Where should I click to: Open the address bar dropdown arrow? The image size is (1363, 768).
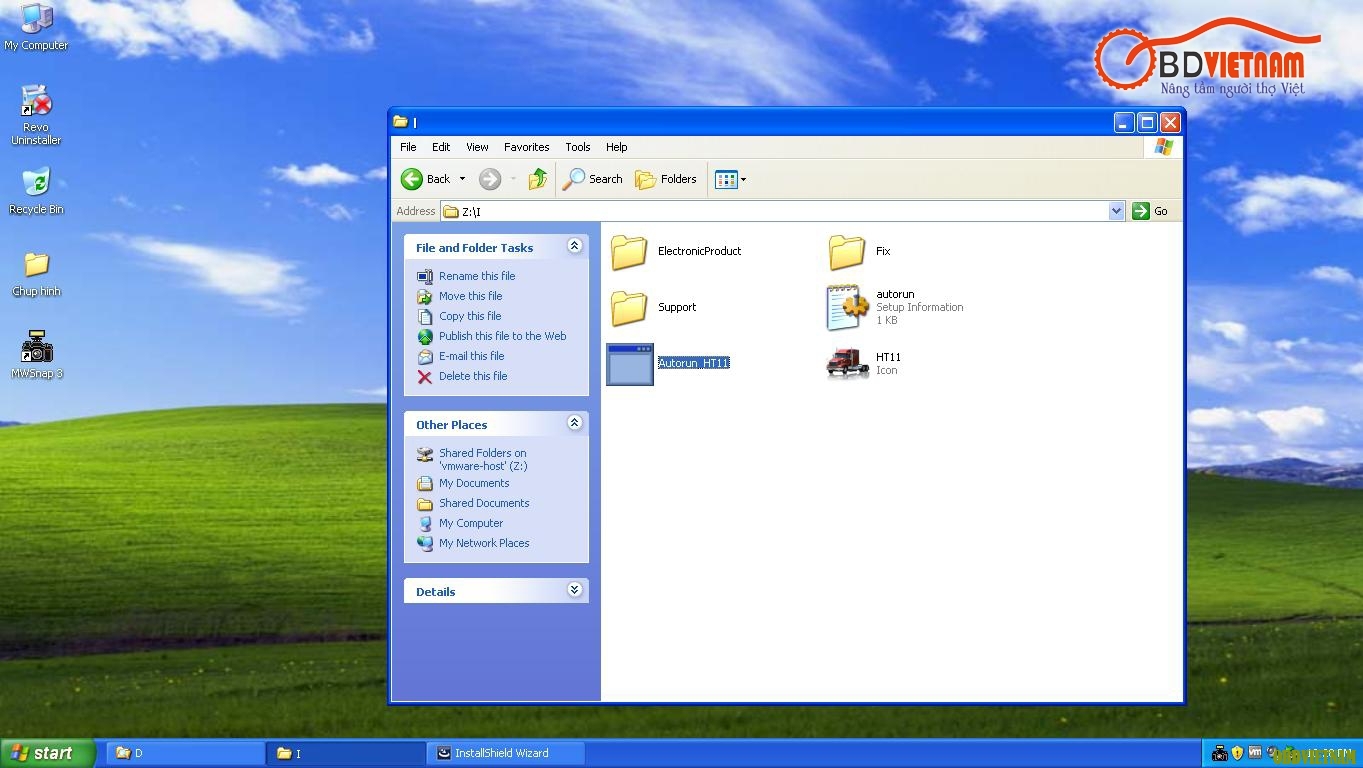(1116, 211)
